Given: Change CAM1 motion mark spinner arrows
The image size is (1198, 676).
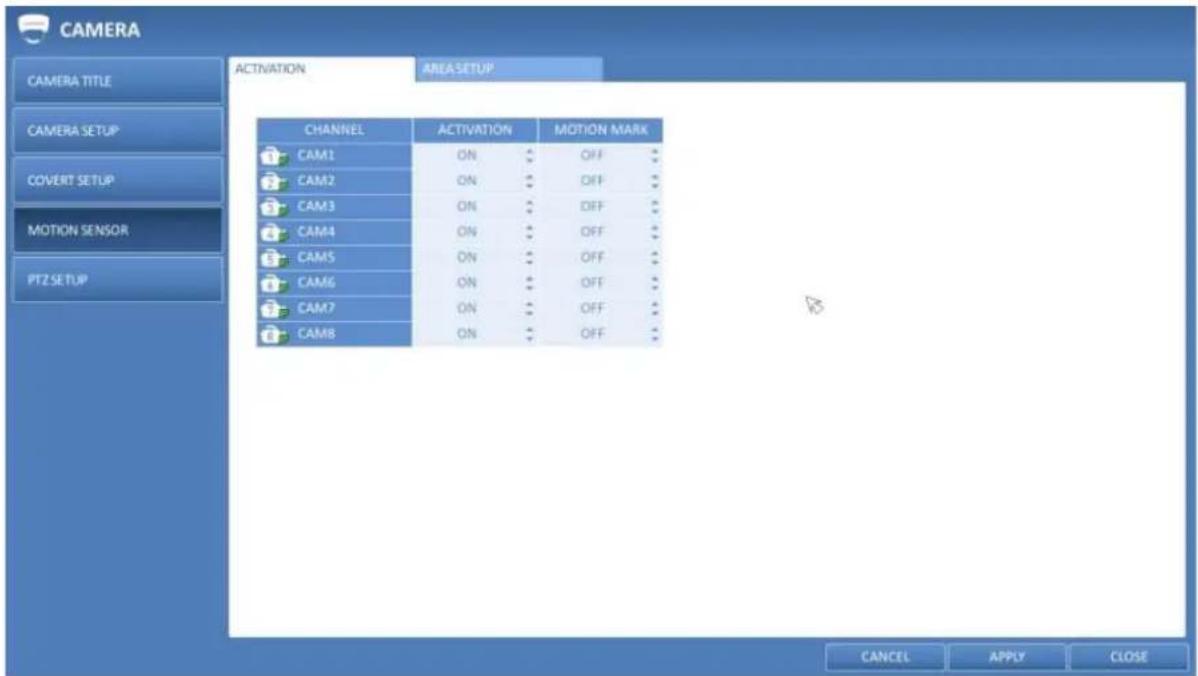Looking at the screenshot, I should (x=655, y=156).
